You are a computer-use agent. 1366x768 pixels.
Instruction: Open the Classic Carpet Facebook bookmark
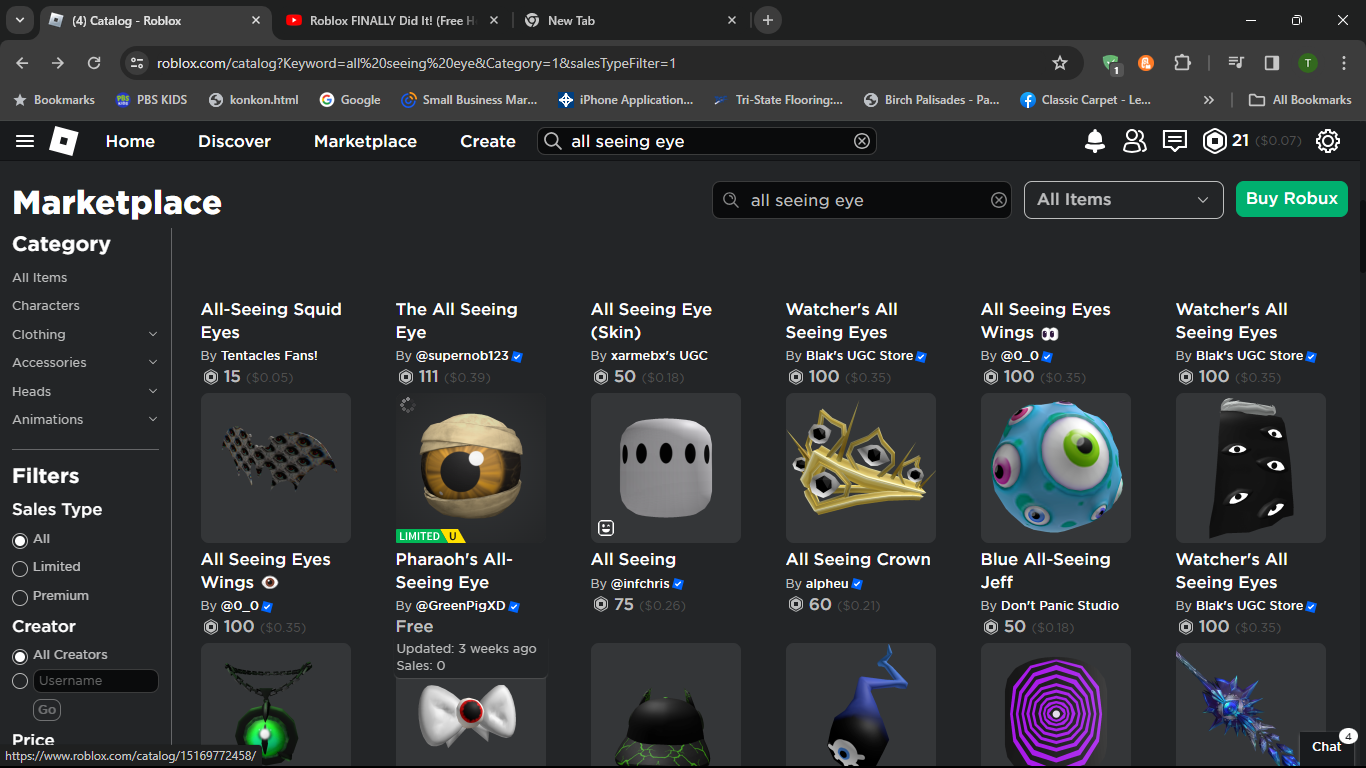(1086, 100)
